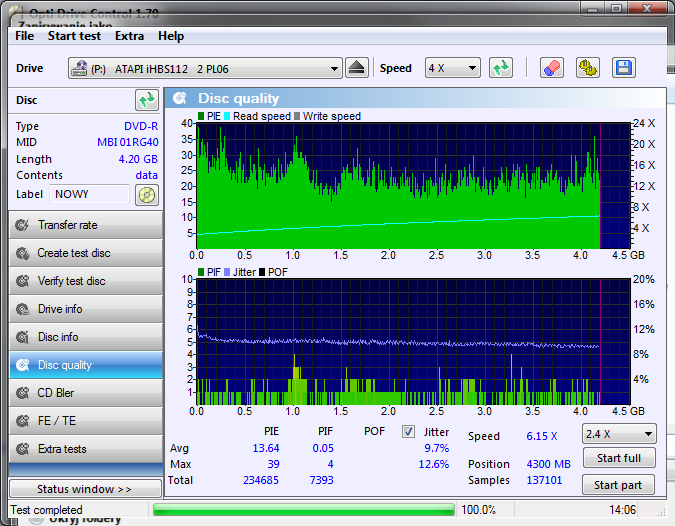Click the PIF green legend swatch
The image size is (675, 526).
(x=201, y=272)
